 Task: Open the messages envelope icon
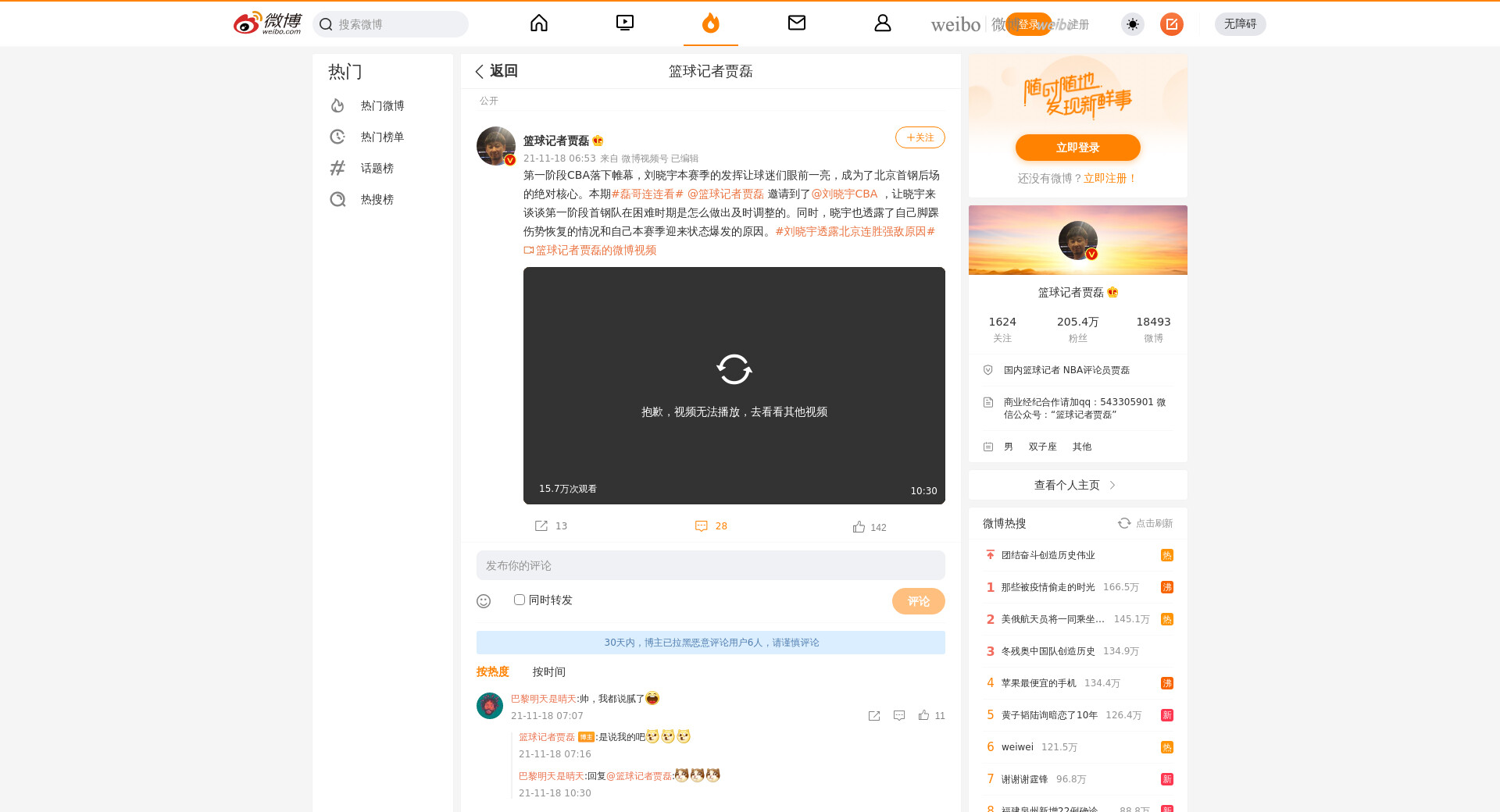pyautogui.click(x=796, y=23)
